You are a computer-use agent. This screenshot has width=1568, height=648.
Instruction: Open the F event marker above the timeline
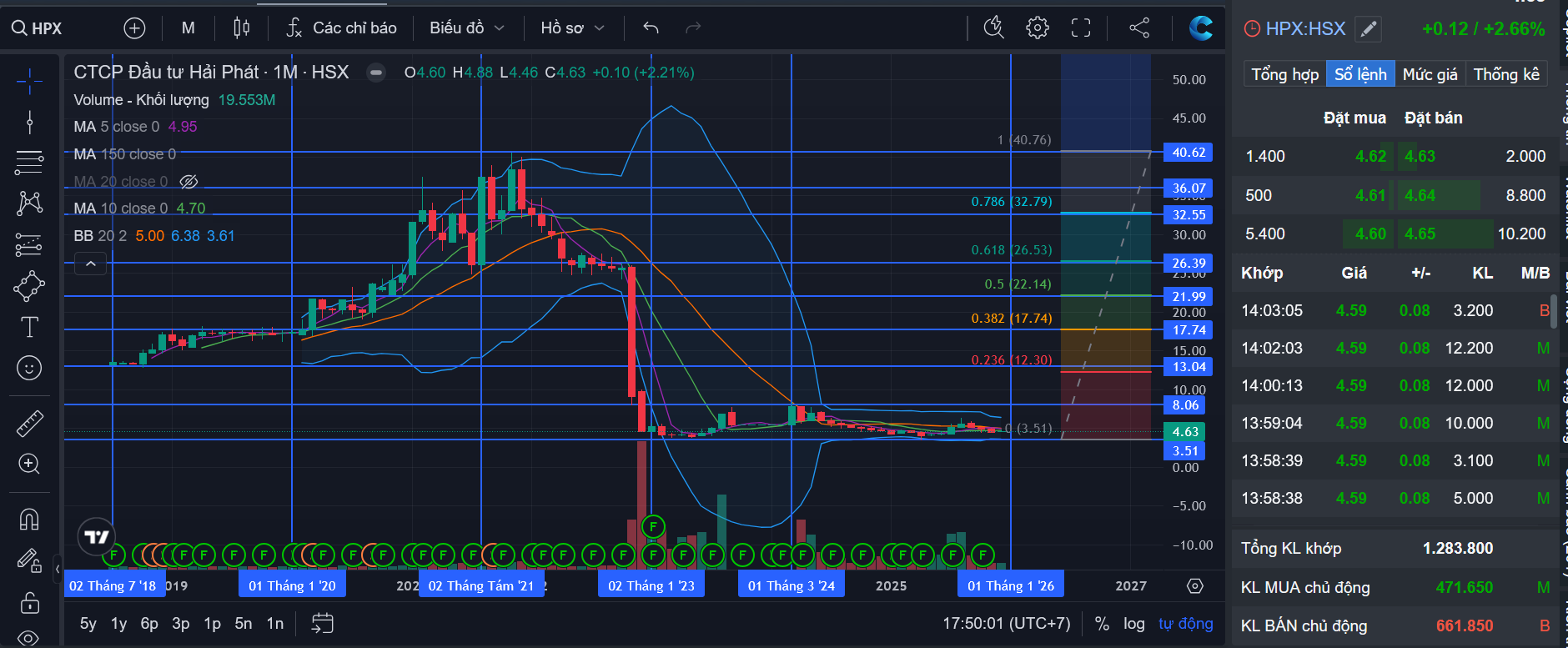click(653, 526)
